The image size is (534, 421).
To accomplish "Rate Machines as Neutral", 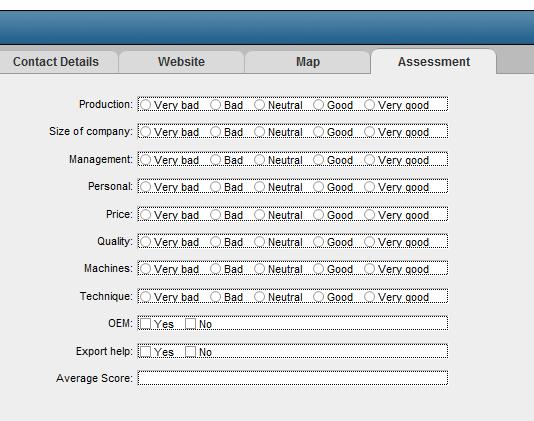I will coord(259,269).
